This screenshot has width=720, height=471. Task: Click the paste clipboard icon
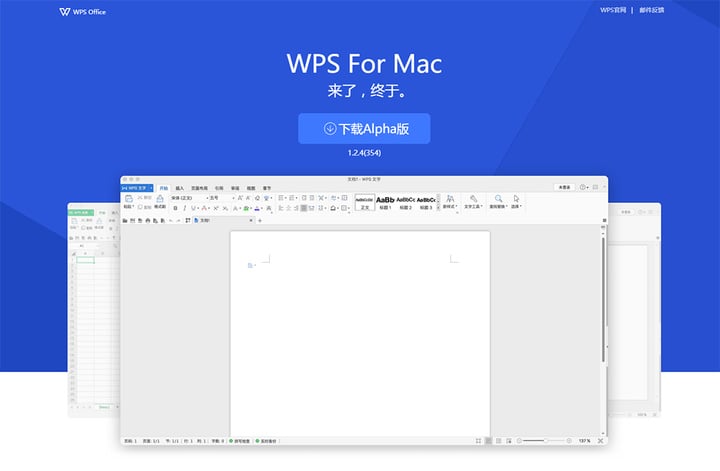coord(129,201)
